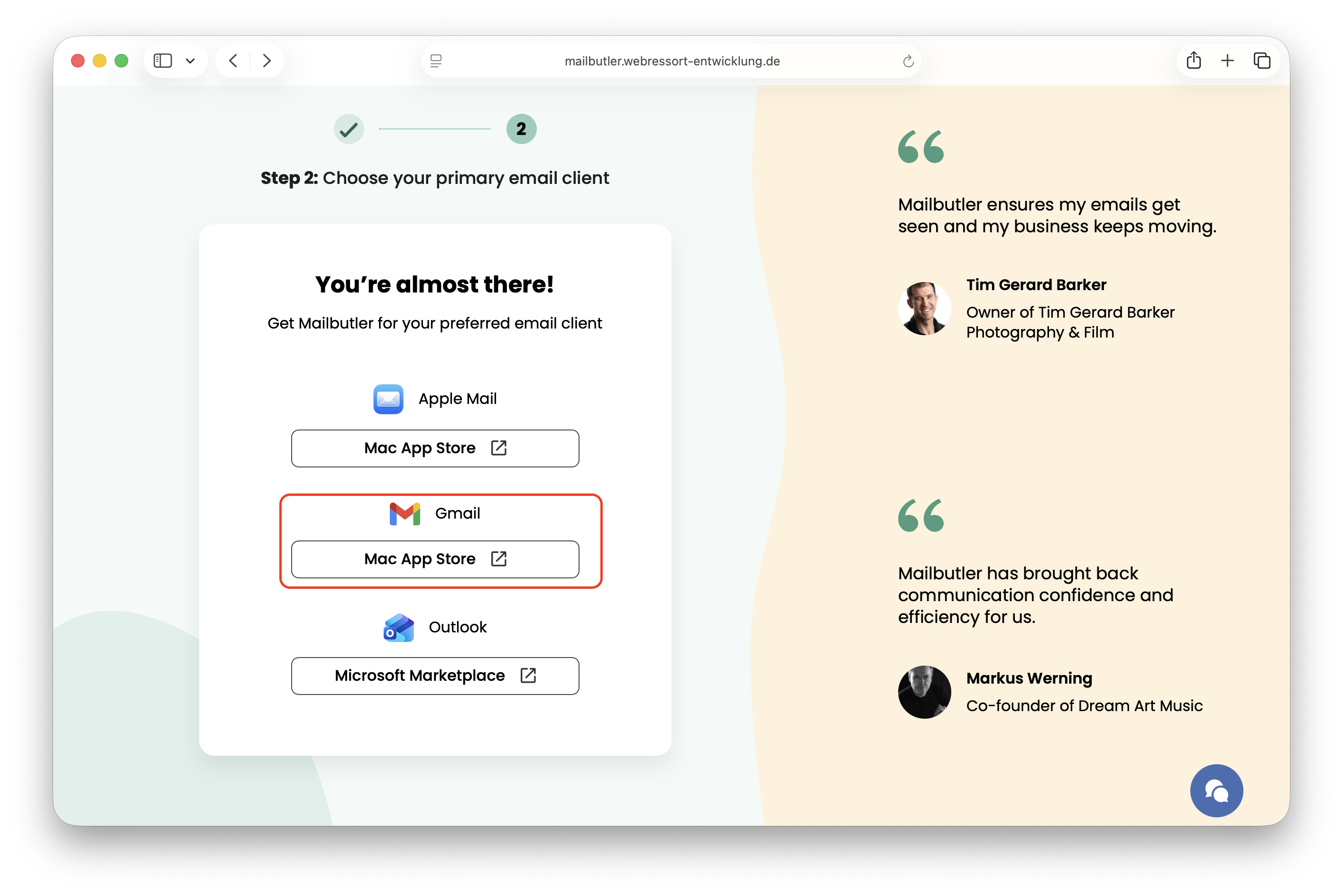
Task: Click the Outlook label text
Action: [x=458, y=627]
